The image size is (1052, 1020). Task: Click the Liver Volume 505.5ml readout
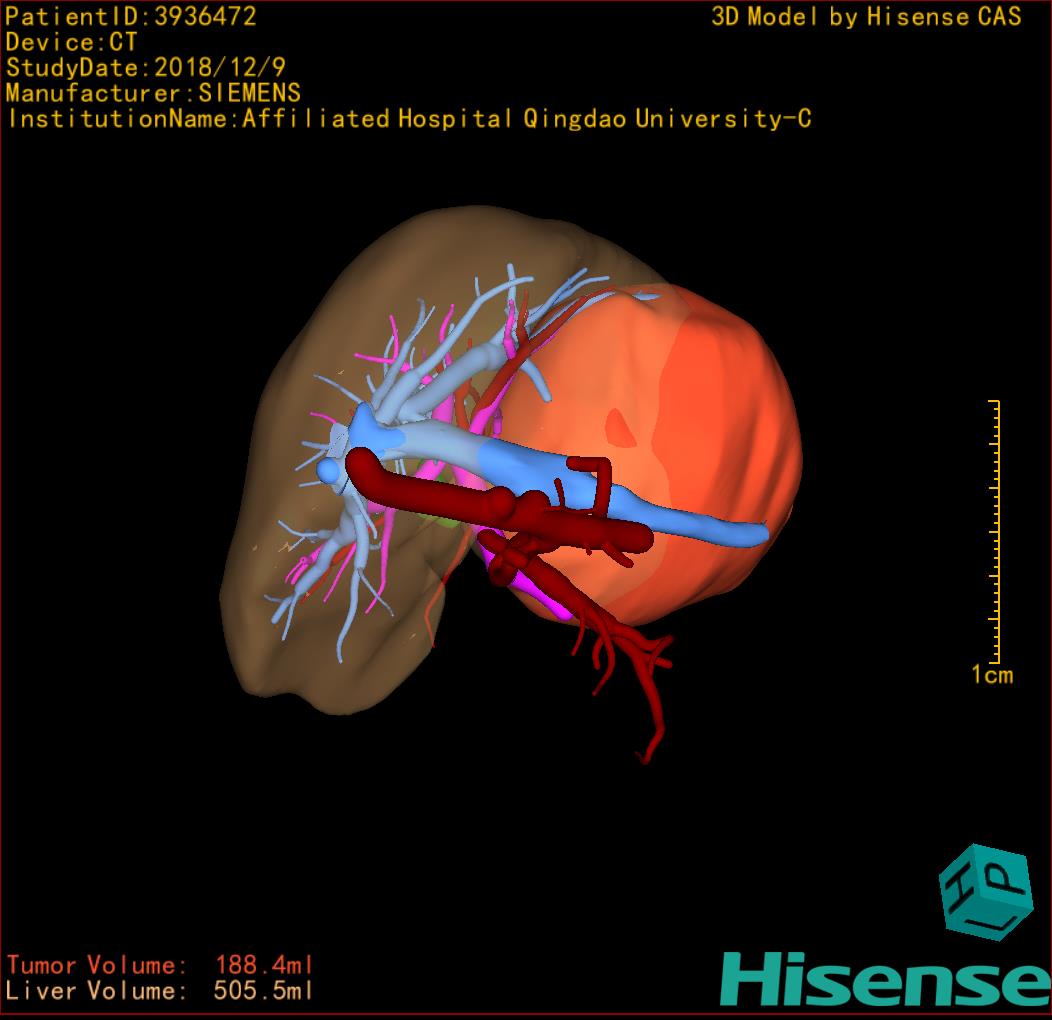[x=160, y=991]
